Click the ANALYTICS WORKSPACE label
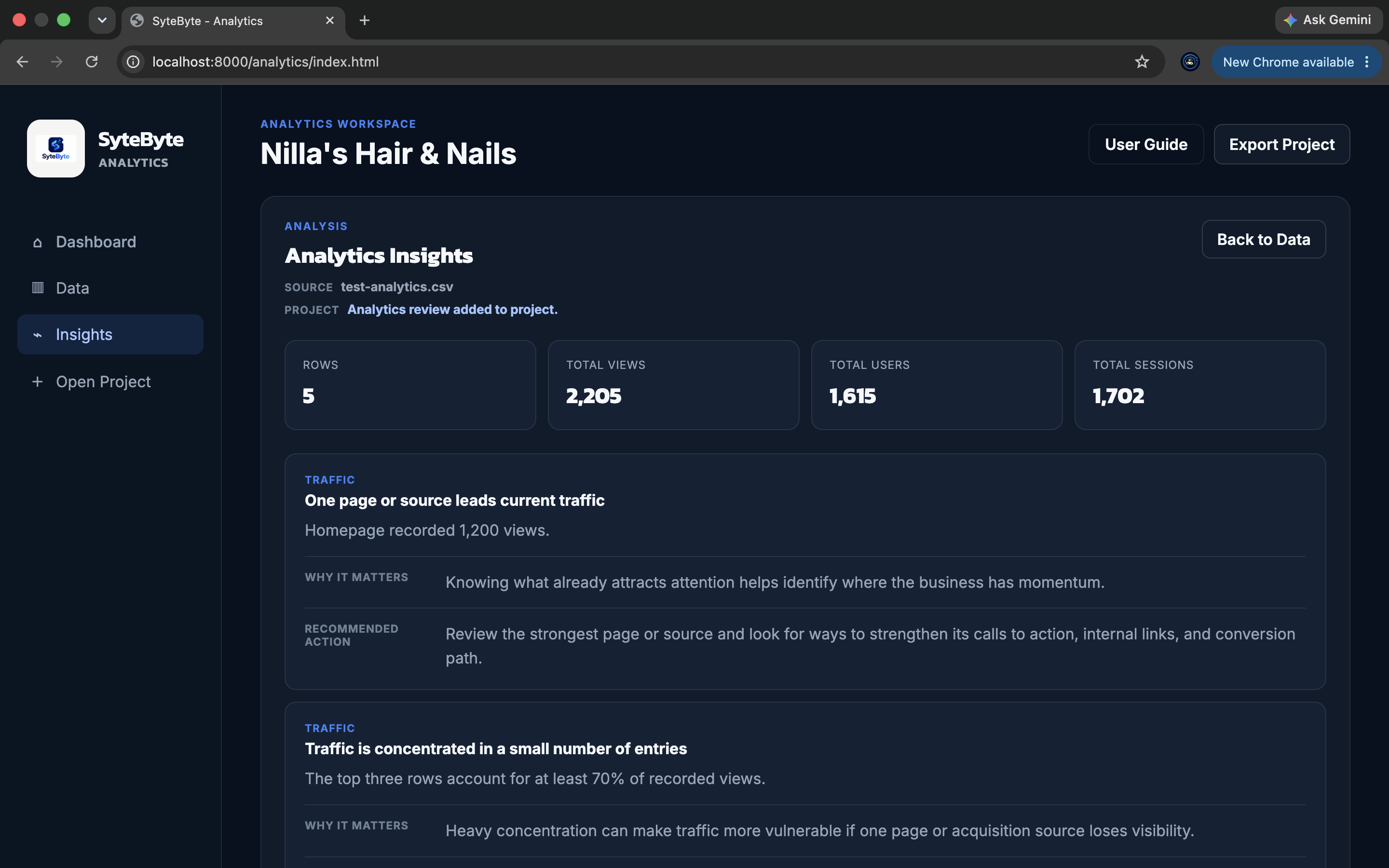 (x=339, y=124)
